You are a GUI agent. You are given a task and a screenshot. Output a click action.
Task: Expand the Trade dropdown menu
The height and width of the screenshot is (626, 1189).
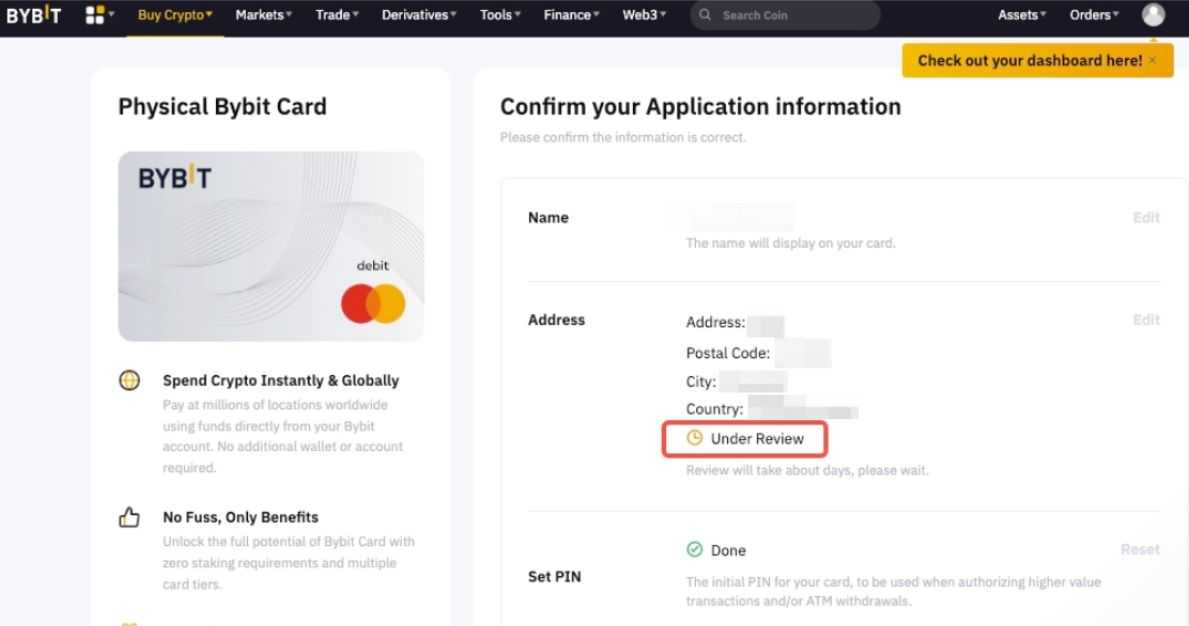point(337,14)
